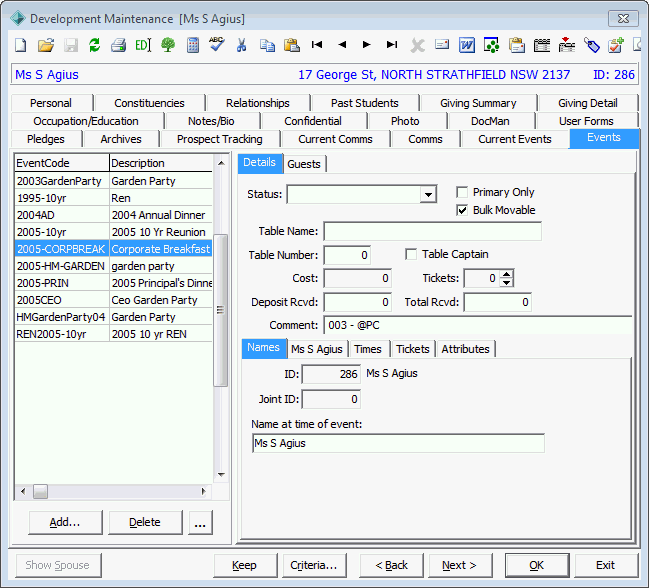Uncheck the Bulk Movable checkbox
The height and width of the screenshot is (588, 649).
point(462,210)
